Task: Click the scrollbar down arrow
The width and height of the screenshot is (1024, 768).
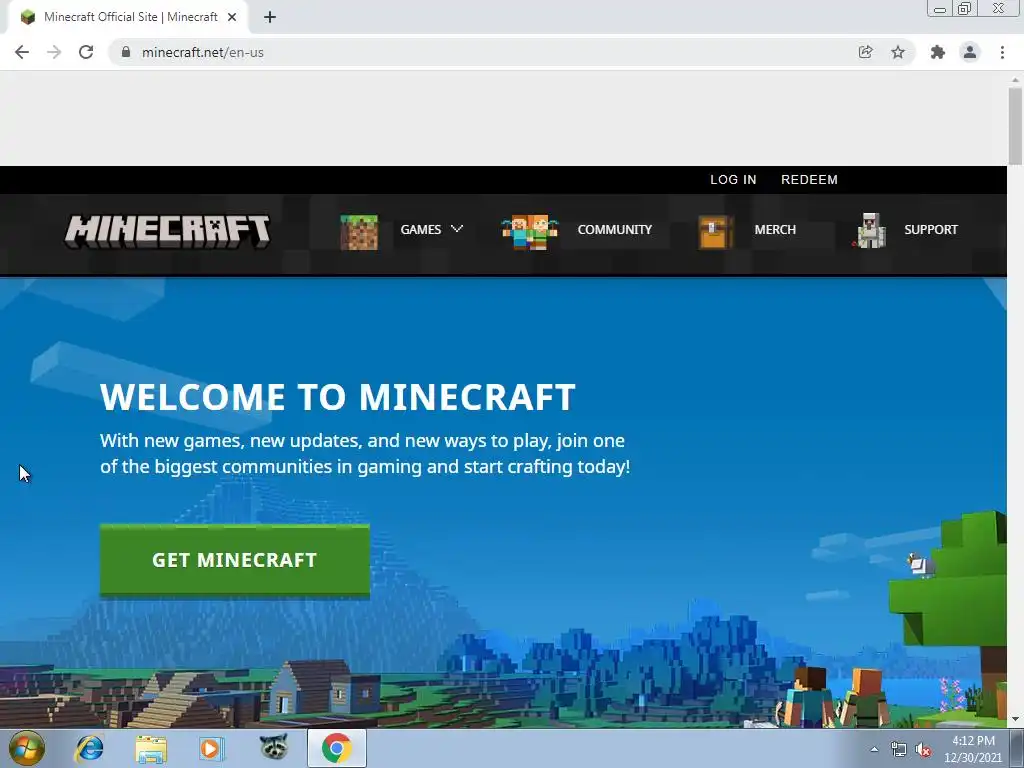Action: (1015, 719)
